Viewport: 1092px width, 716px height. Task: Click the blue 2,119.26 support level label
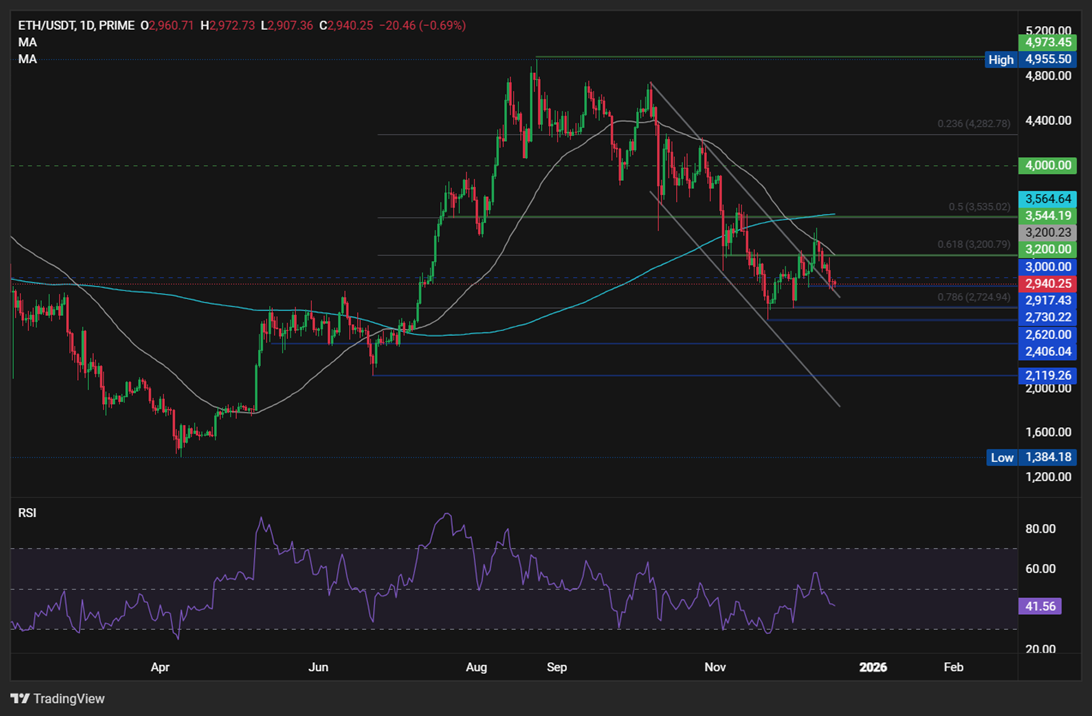pos(1048,375)
